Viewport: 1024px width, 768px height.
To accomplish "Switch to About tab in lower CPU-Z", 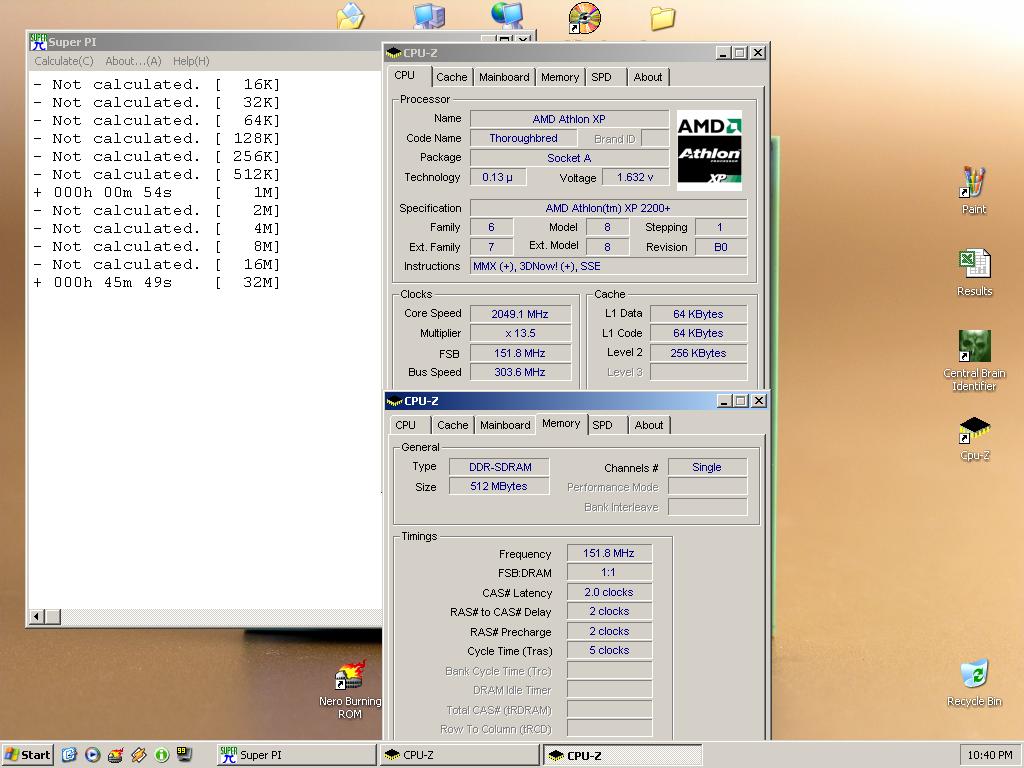I will click(x=648, y=425).
